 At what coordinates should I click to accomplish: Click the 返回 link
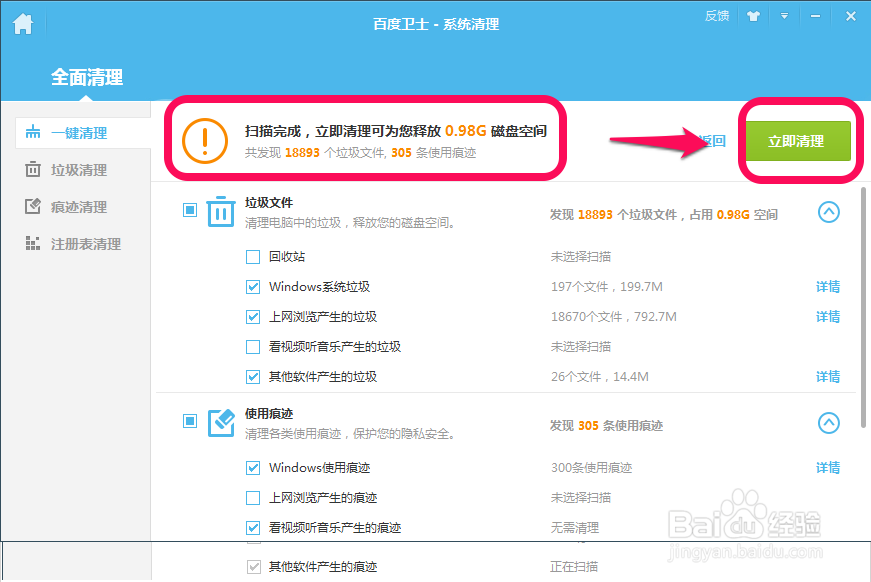713,141
